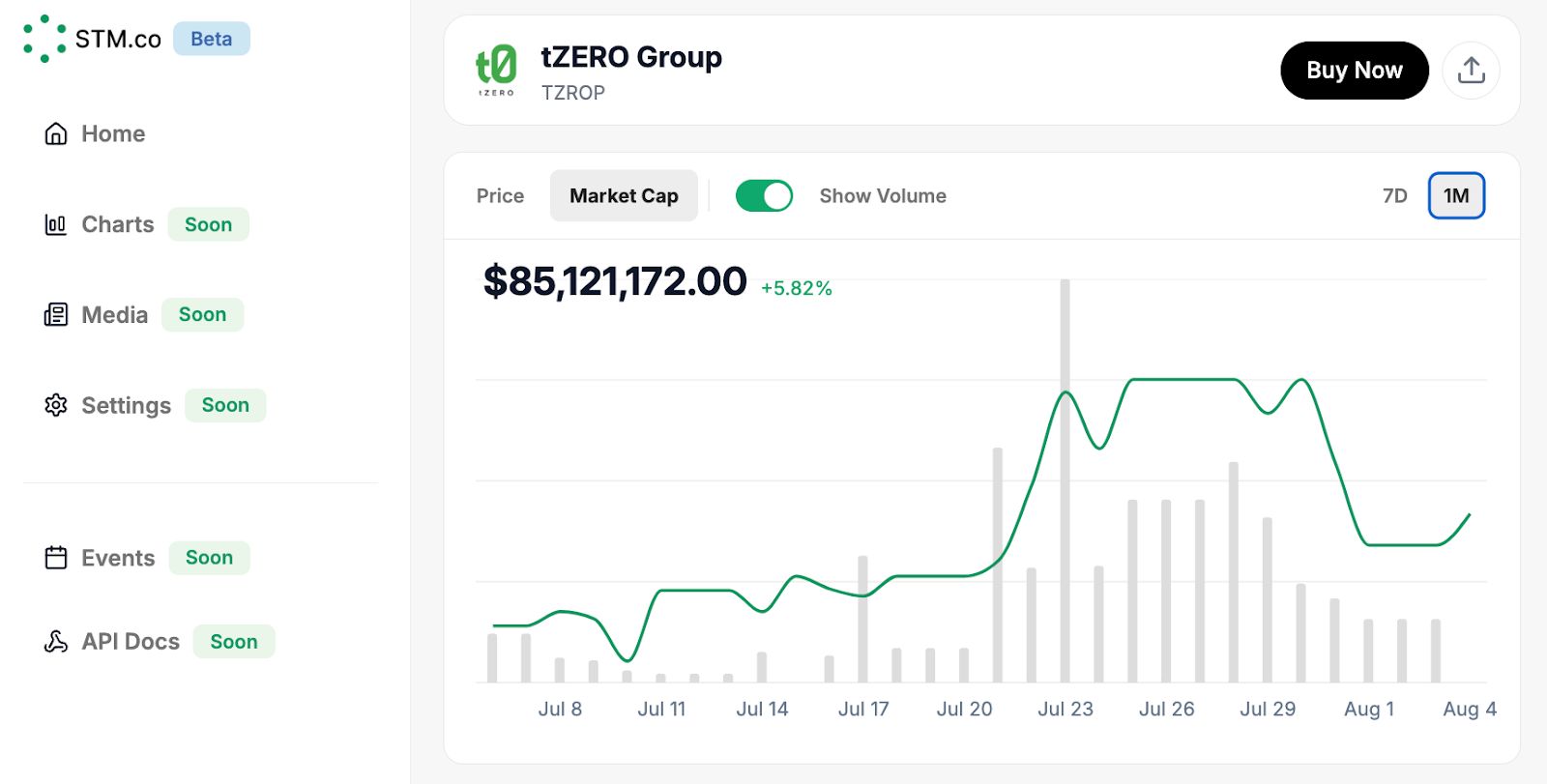The image size is (1547, 784).
Task: Click the $85,121,172.00 market cap value
Action: pyautogui.click(x=615, y=281)
